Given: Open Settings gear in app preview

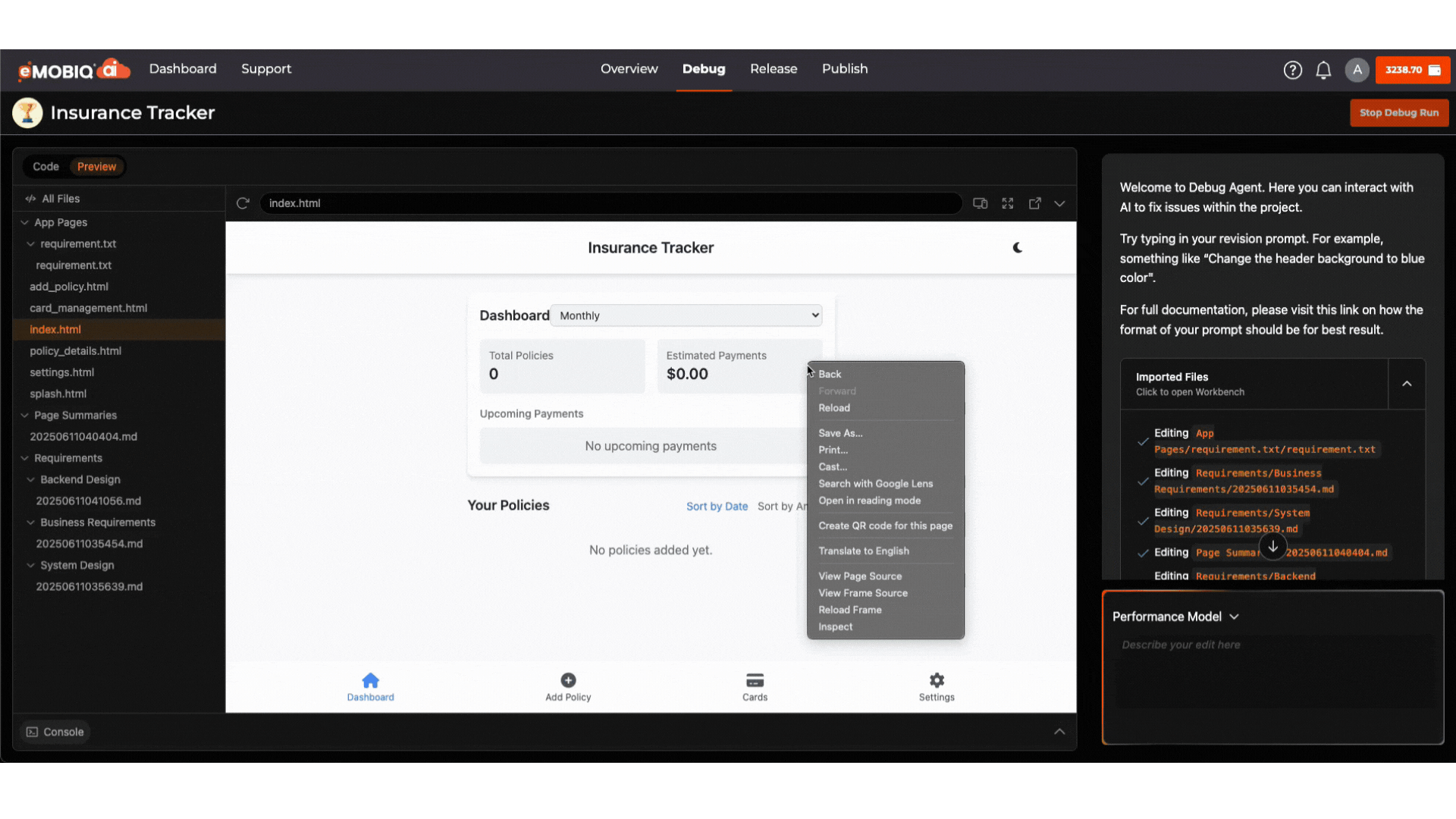Looking at the screenshot, I should (937, 680).
